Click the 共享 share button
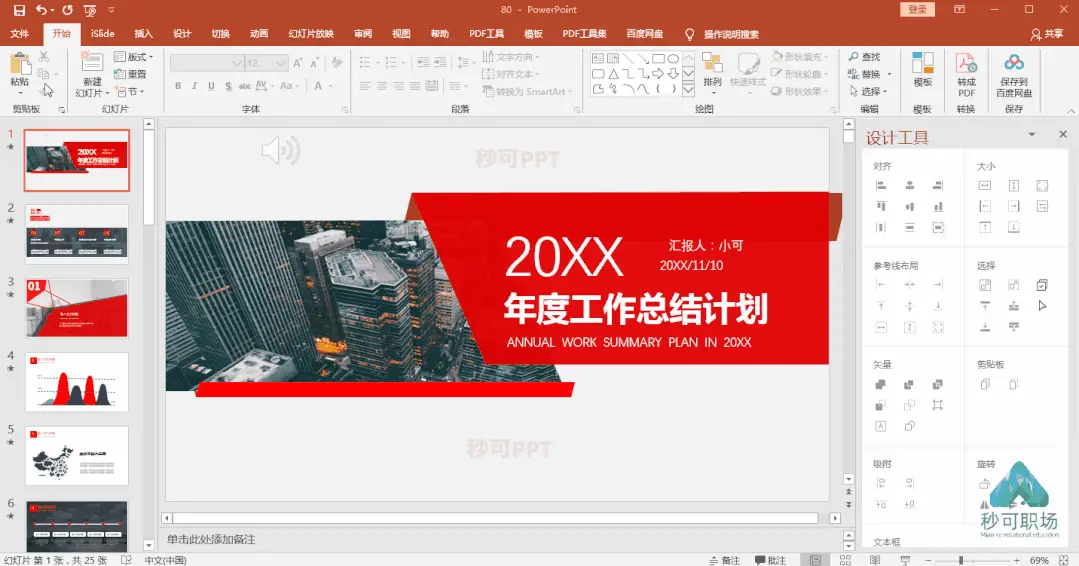This screenshot has height=566, width=1079. pyautogui.click(x=1047, y=34)
